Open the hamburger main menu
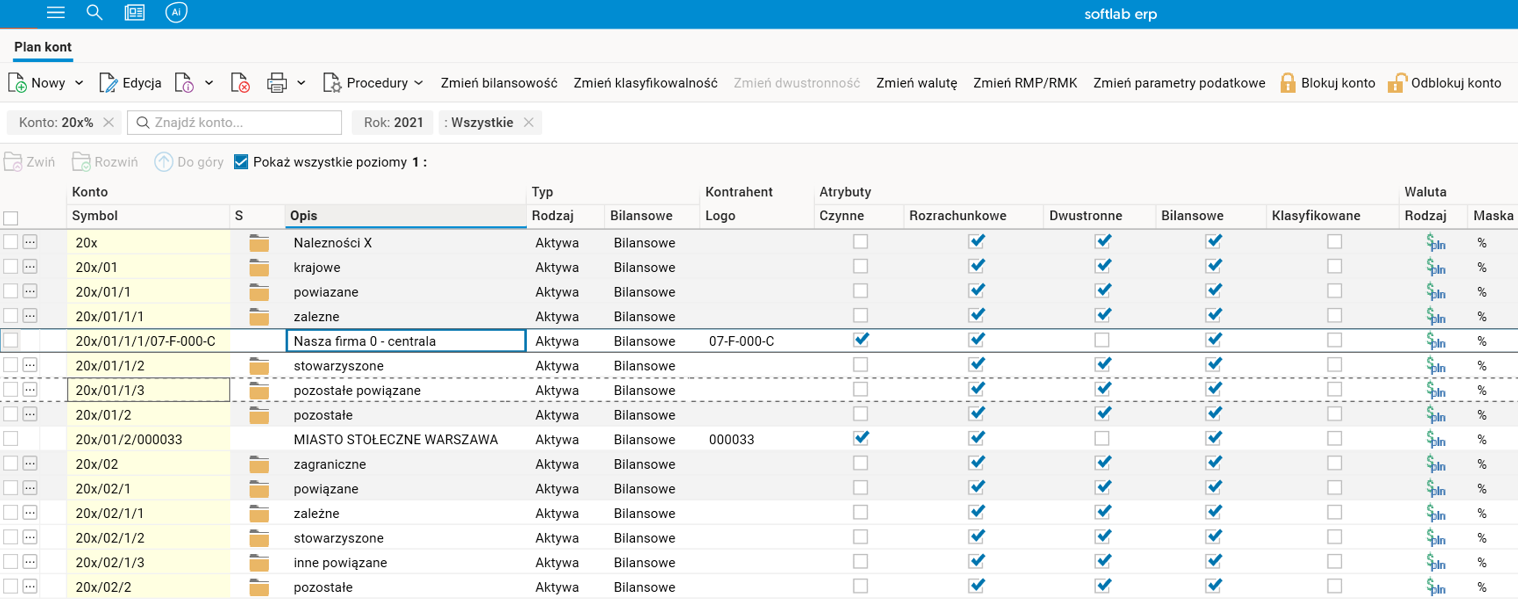 56,13
